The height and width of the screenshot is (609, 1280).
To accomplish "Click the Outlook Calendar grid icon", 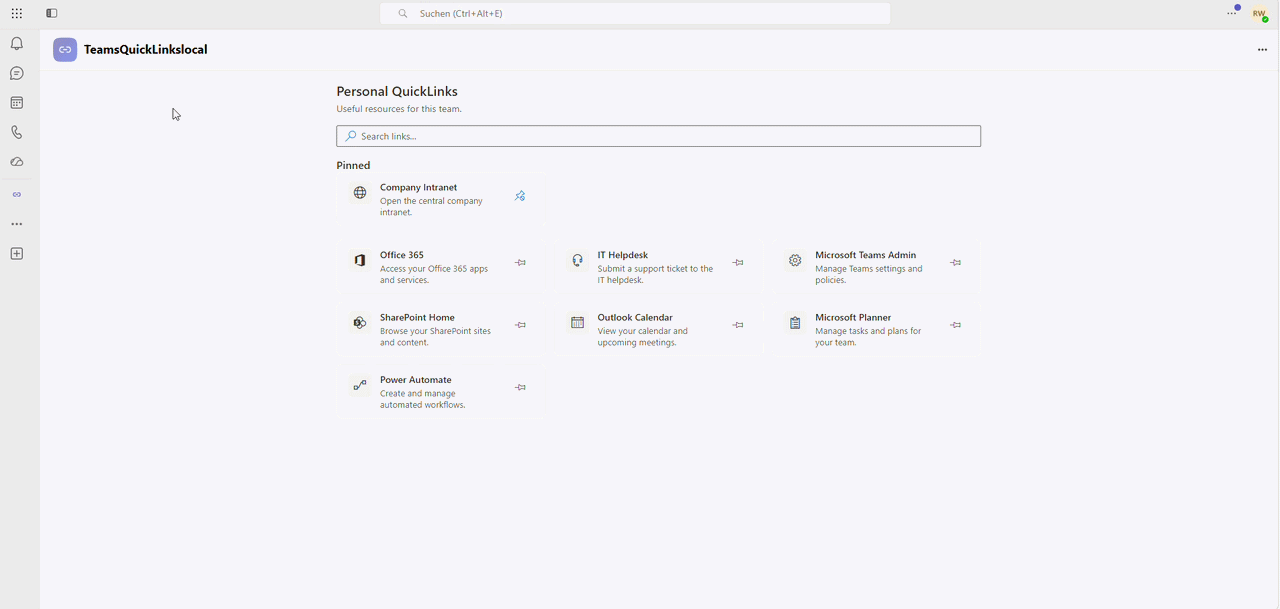I will tap(578, 323).
